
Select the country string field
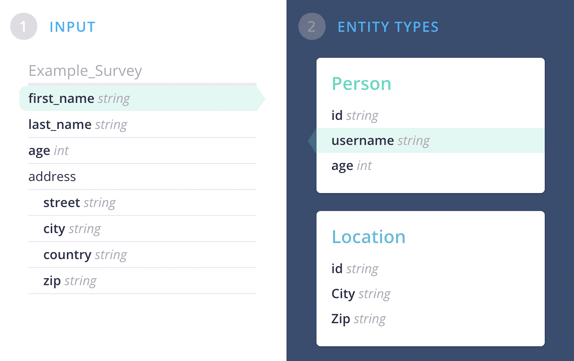click(x=142, y=254)
